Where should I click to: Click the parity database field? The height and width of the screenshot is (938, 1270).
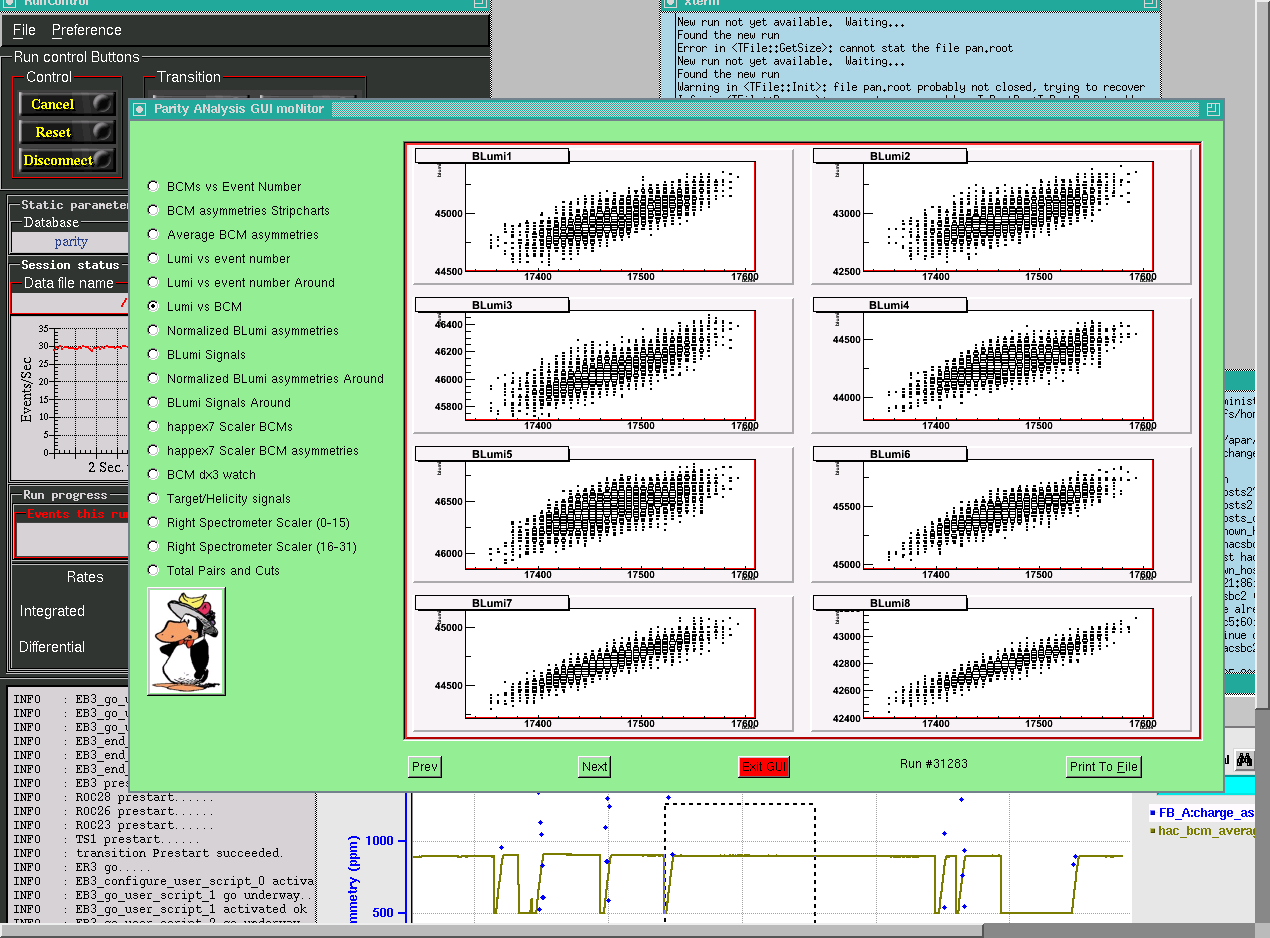pos(70,242)
